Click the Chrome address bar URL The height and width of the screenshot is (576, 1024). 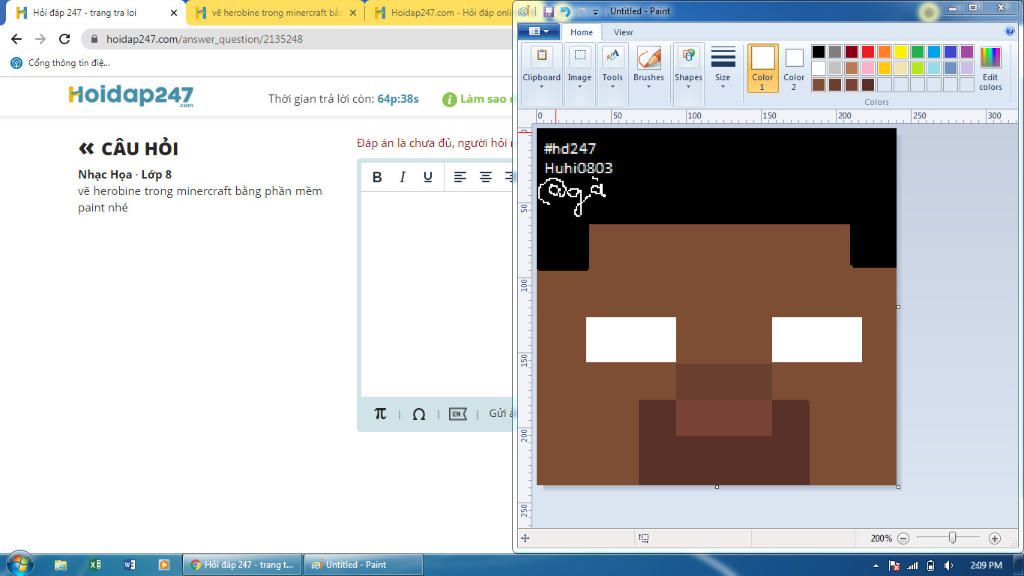pos(204,39)
